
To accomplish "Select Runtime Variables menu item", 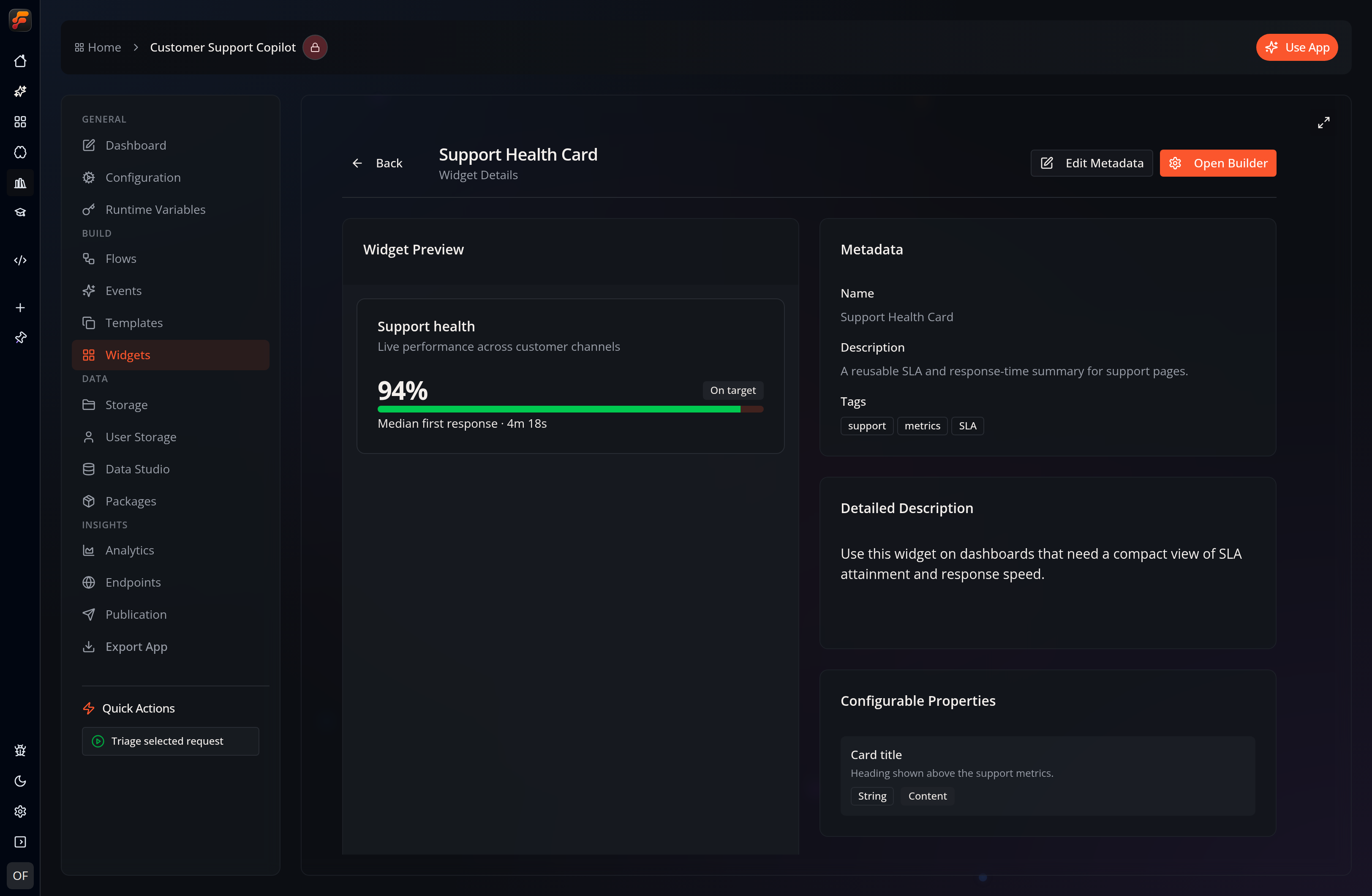I will 171,210.
